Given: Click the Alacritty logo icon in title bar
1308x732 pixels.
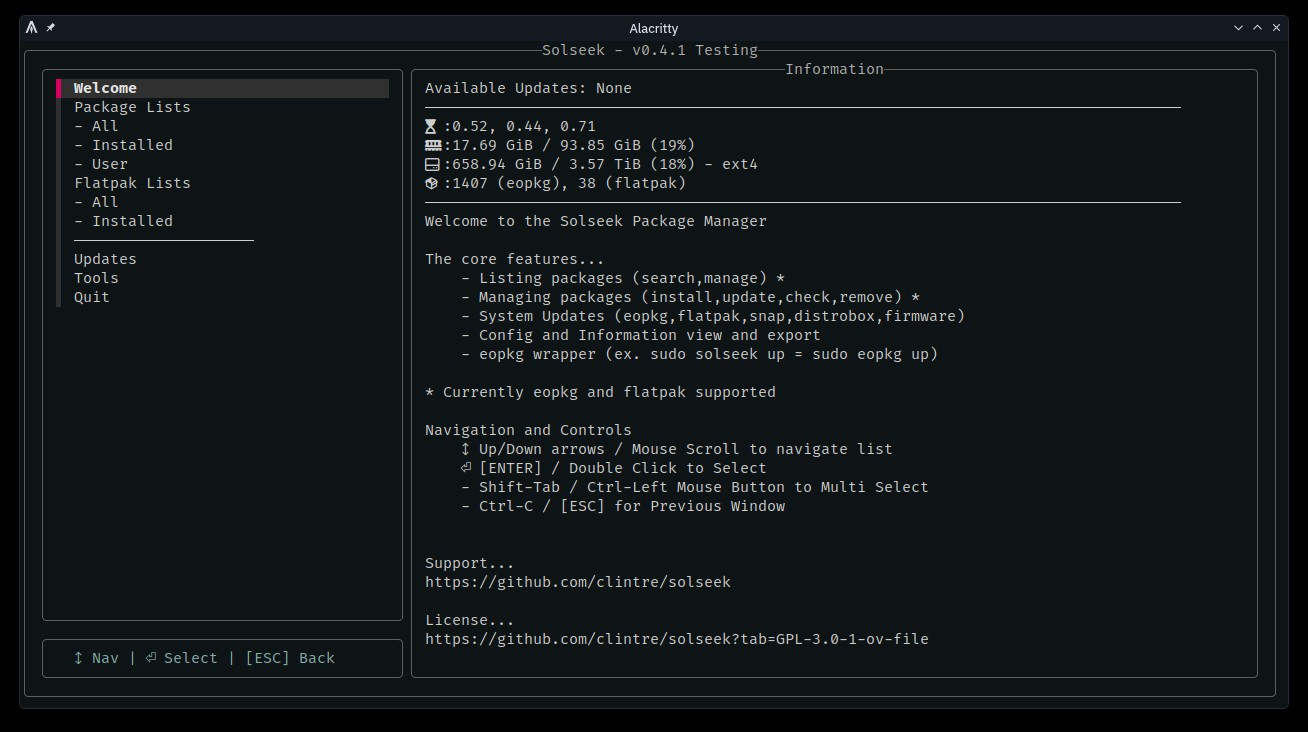Looking at the screenshot, I should pyautogui.click(x=32, y=28).
